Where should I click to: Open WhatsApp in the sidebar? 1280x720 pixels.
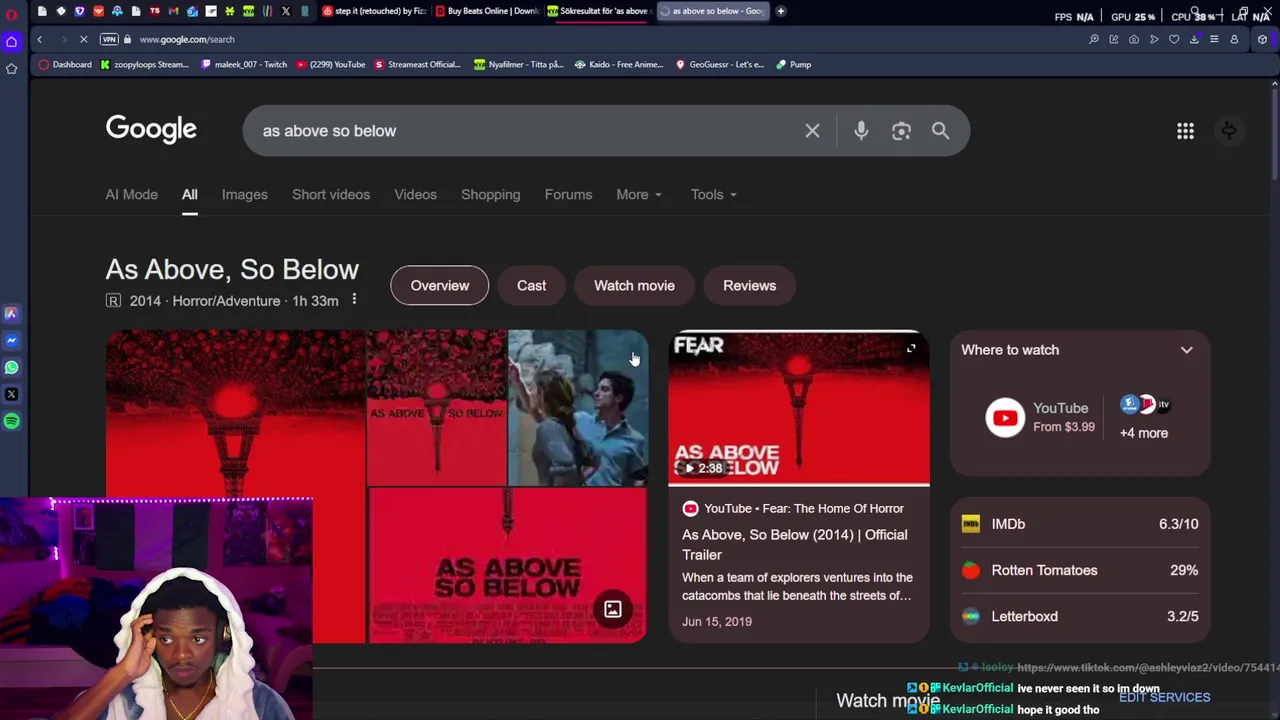[12, 367]
